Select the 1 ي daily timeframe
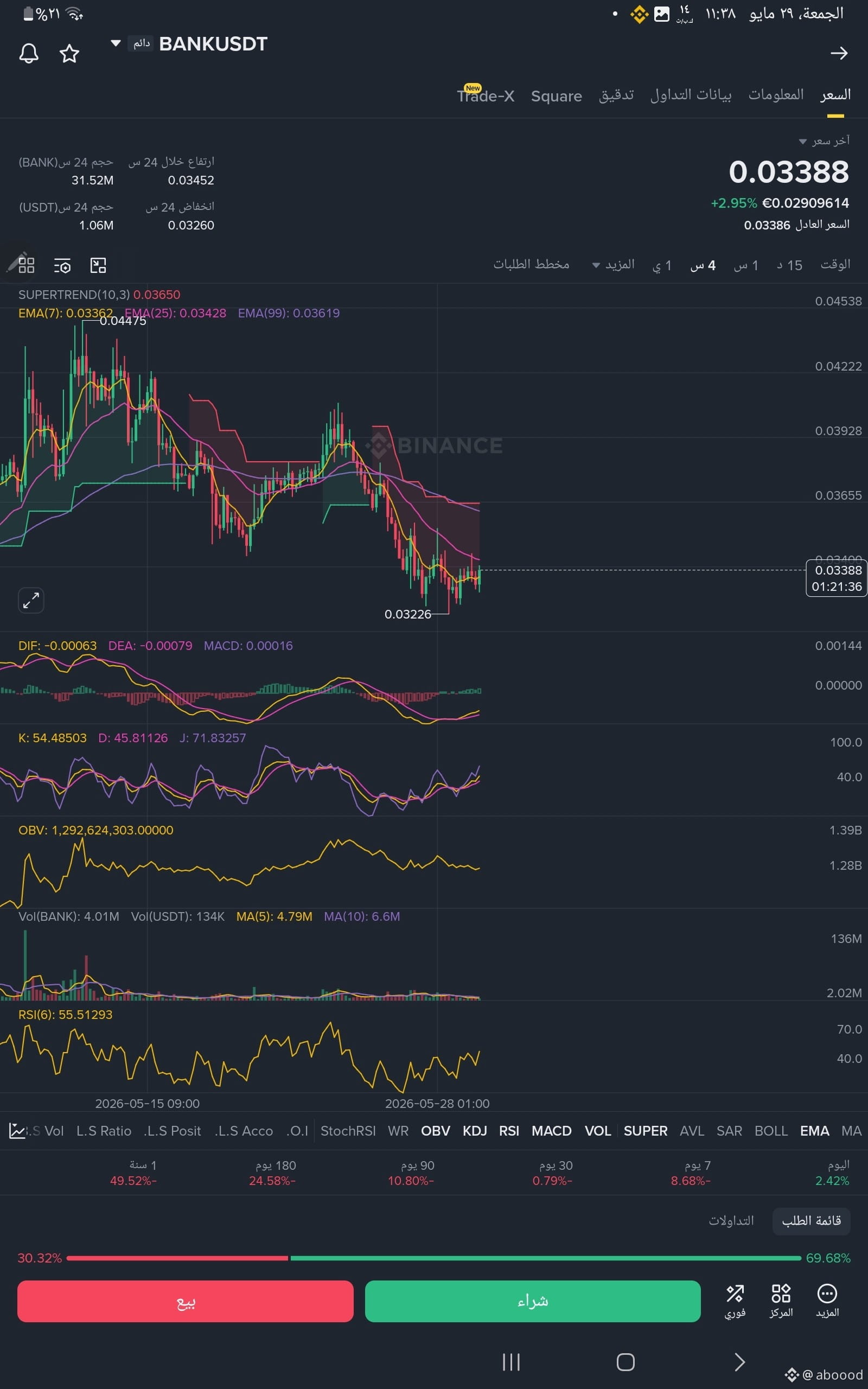Viewport: 868px width, 1389px height. (x=661, y=266)
